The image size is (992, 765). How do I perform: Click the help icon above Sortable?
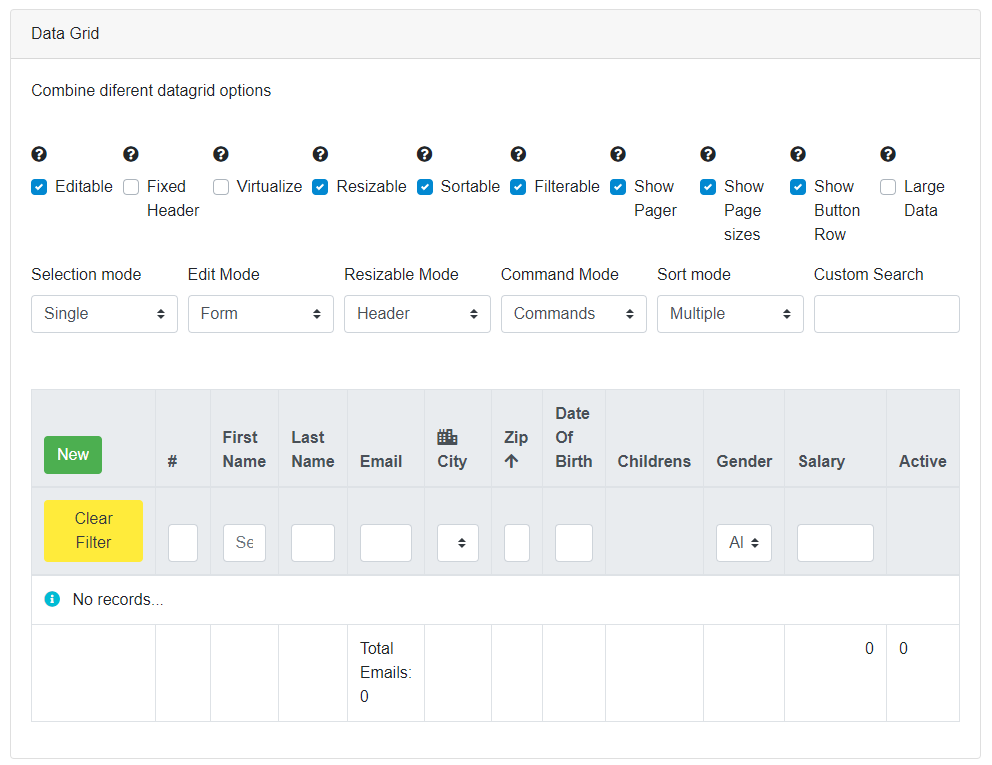[424, 154]
